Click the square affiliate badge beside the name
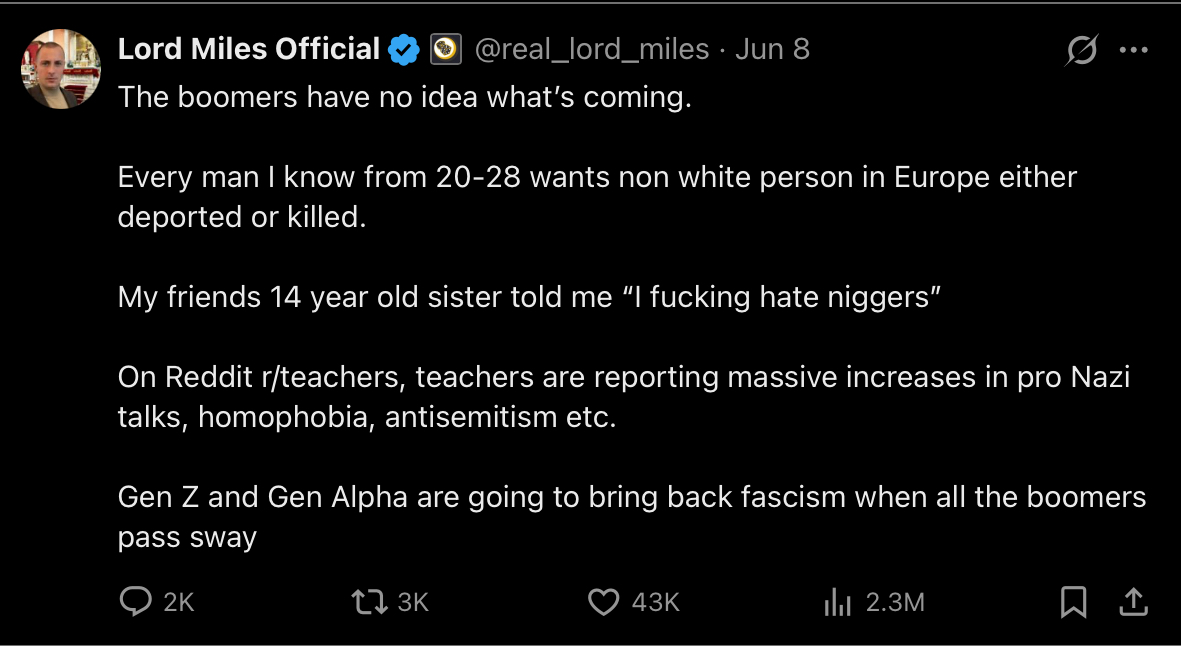The height and width of the screenshot is (646, 1181). 445,50
